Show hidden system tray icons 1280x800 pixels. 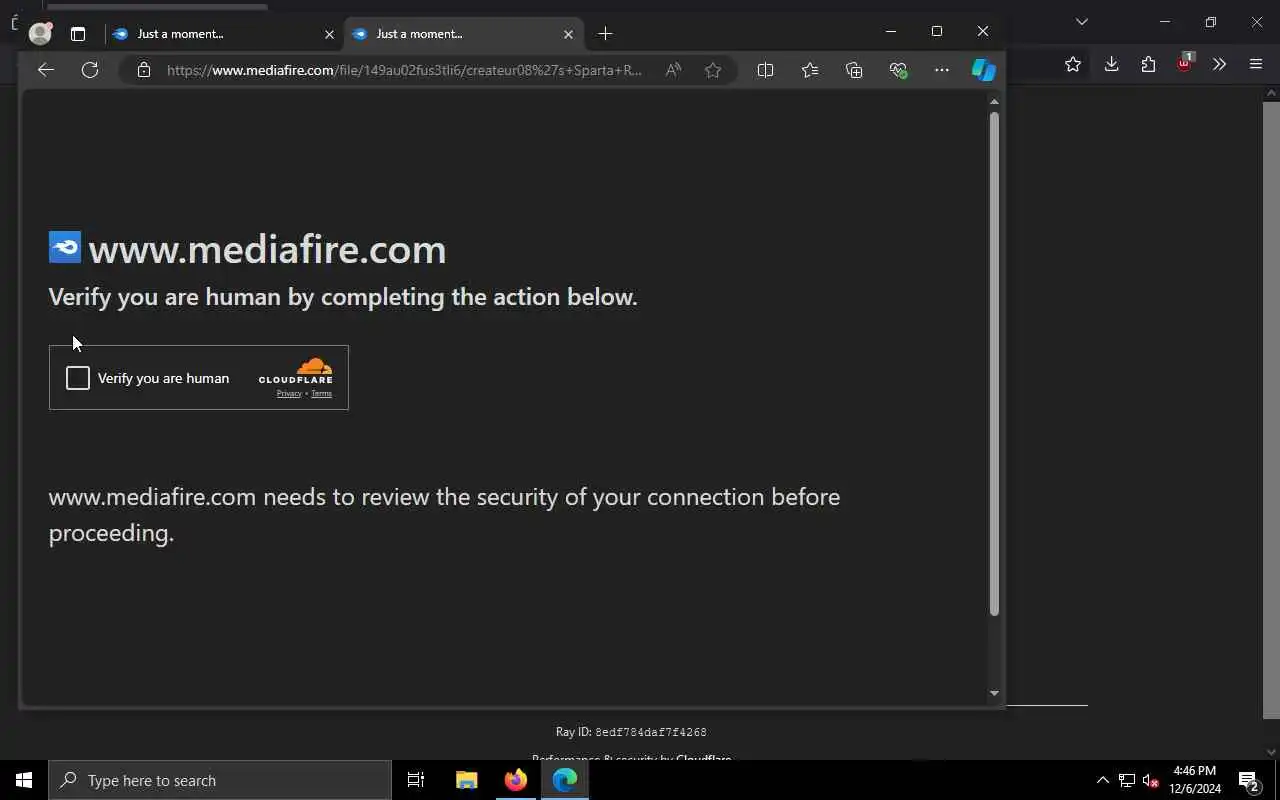click(1102, 780)
